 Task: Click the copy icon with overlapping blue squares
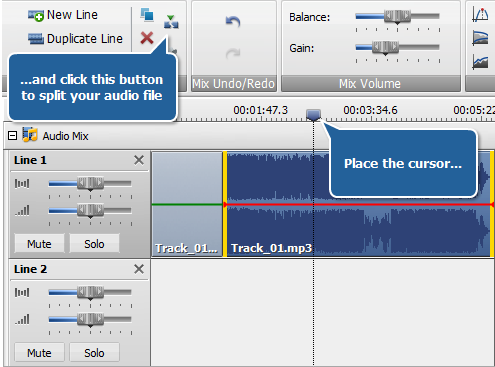(147, 15)
